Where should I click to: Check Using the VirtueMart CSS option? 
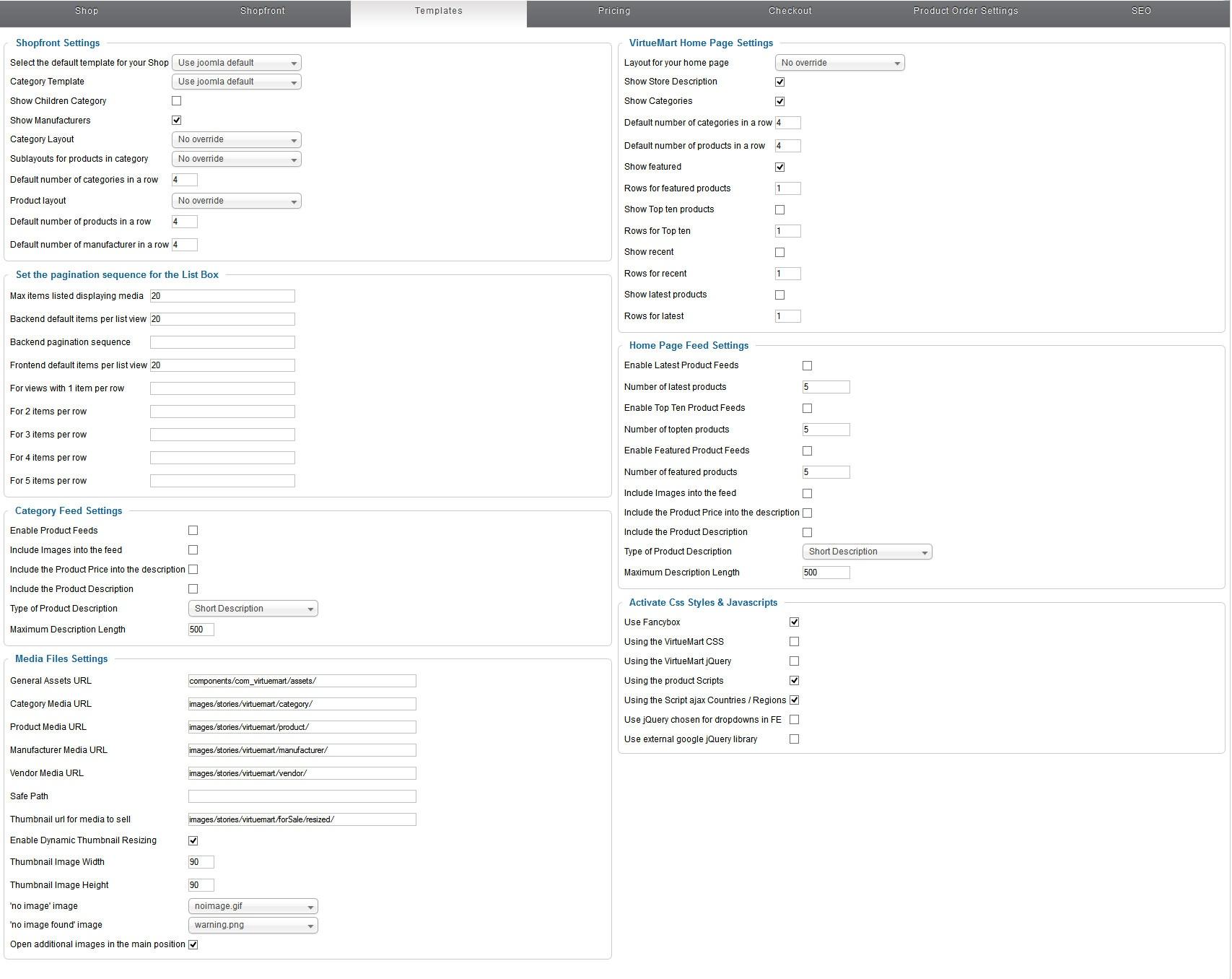795,642
